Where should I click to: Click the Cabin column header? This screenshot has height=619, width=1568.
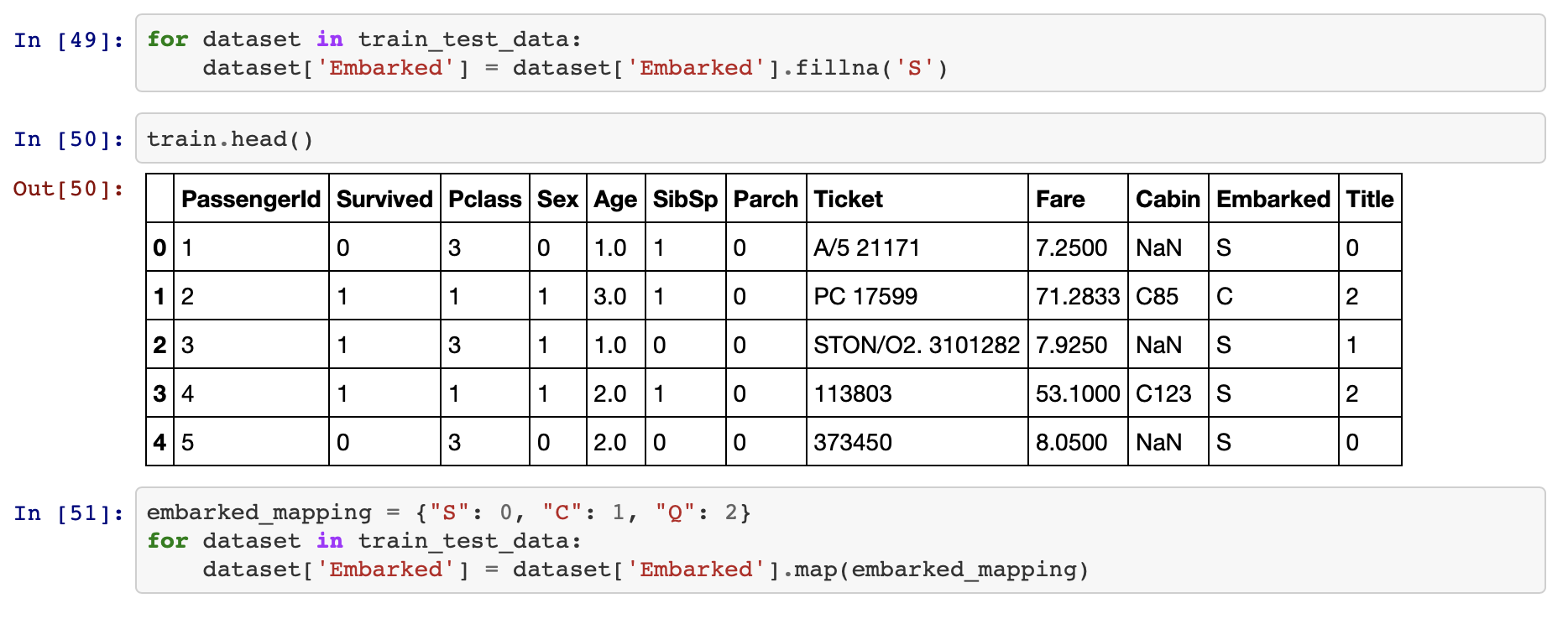coord(1168,199)
